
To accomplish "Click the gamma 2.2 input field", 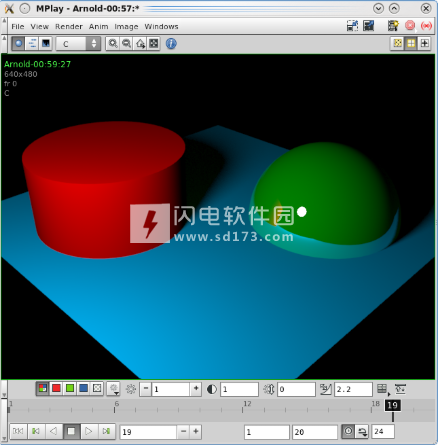I will [353, 389].
